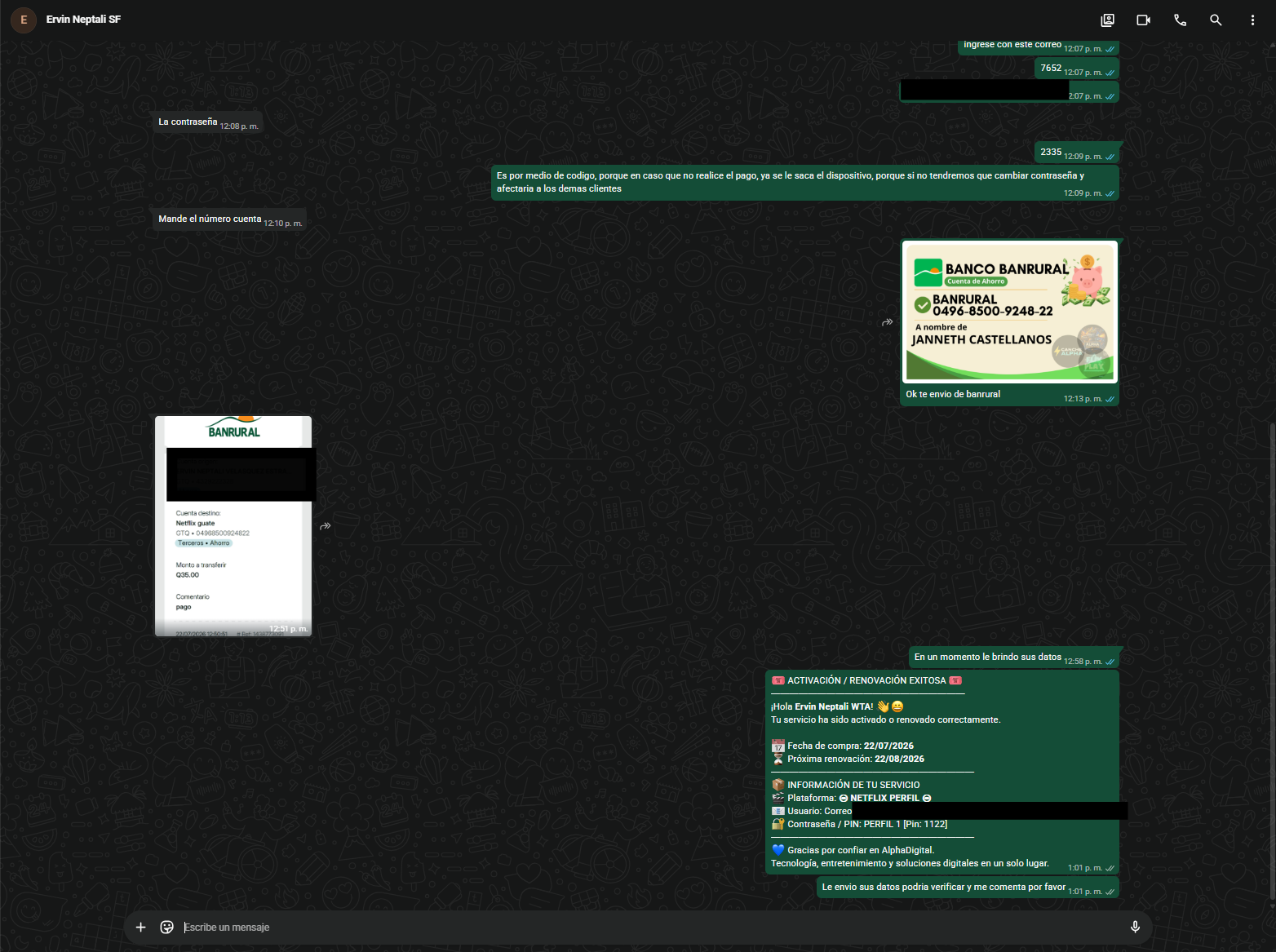Click the microphone voice message icon
1276x952 pixels.
[1135, 927]
